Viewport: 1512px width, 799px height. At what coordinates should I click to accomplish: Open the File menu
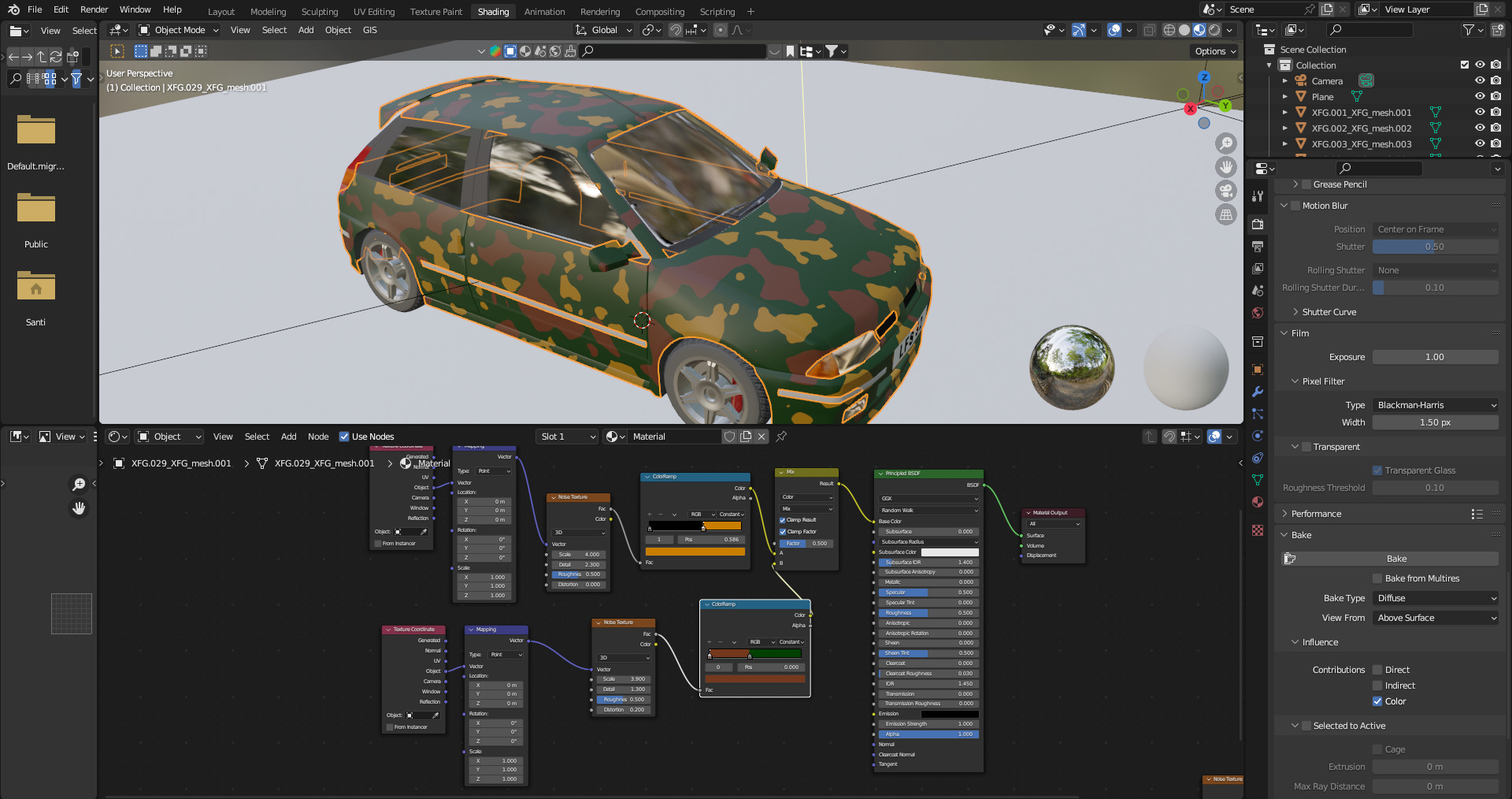(35, 9)
